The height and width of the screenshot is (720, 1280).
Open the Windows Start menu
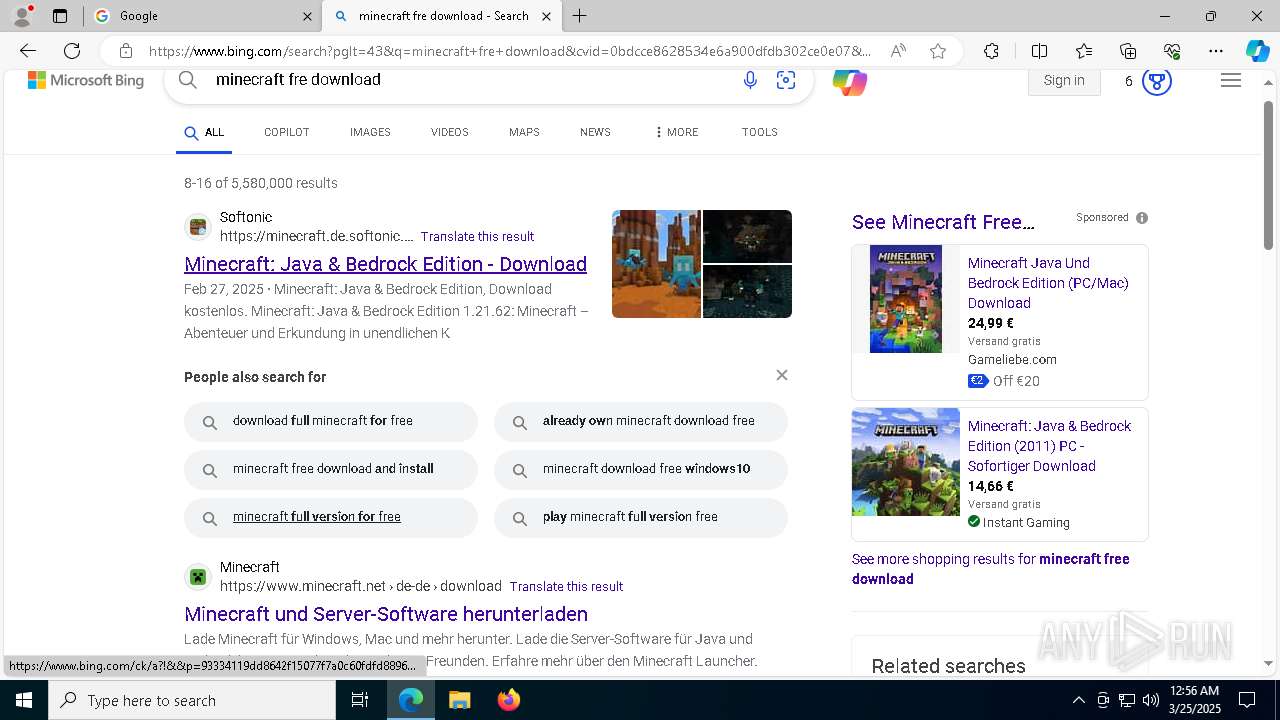[24, 700]
